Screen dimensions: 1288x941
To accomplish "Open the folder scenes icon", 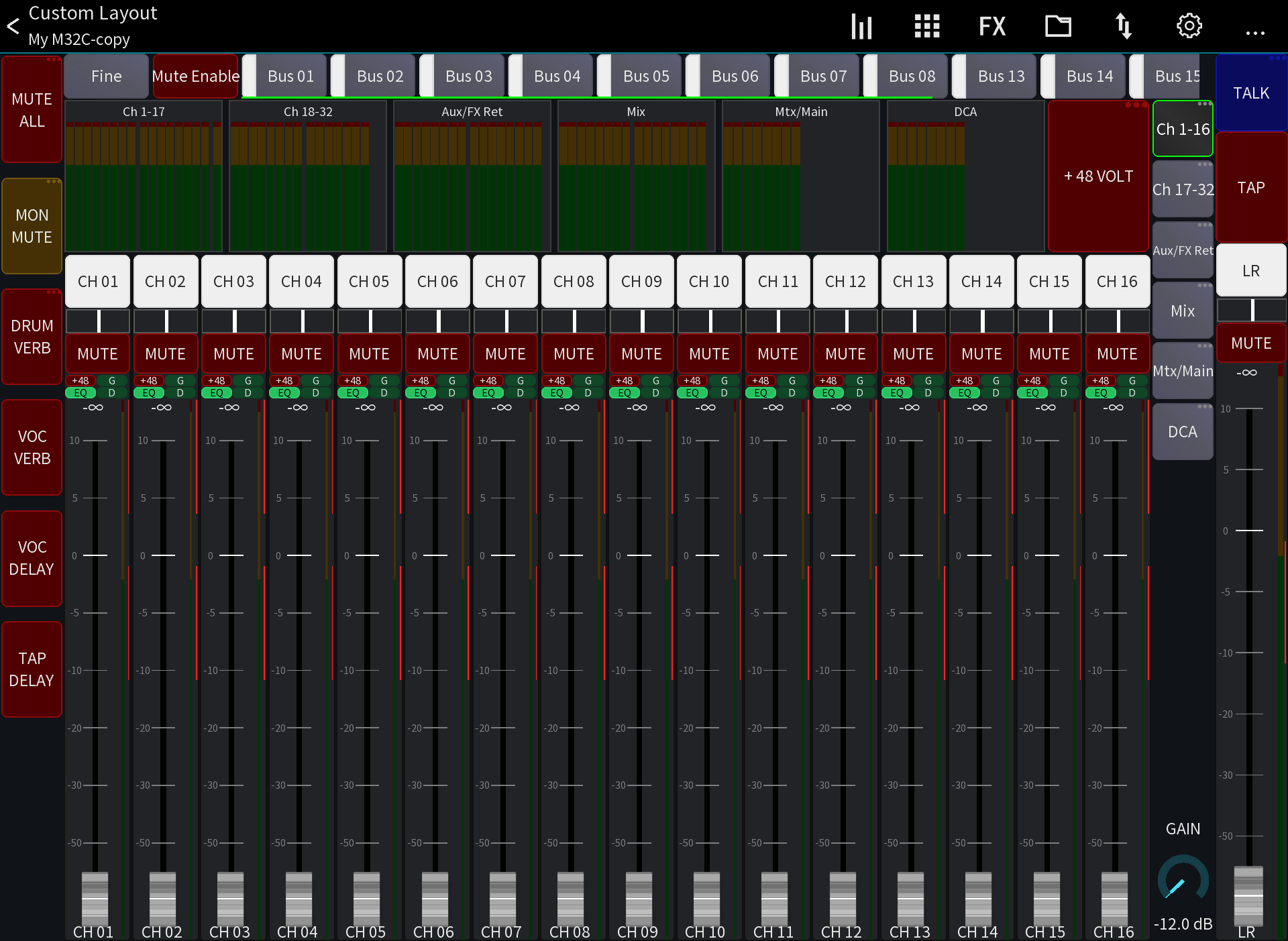I will [x=1058, y=26].
